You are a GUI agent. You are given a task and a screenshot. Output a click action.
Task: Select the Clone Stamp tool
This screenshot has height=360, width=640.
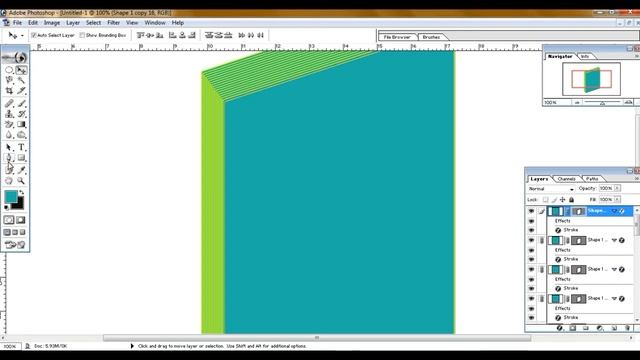coord(9,114)
